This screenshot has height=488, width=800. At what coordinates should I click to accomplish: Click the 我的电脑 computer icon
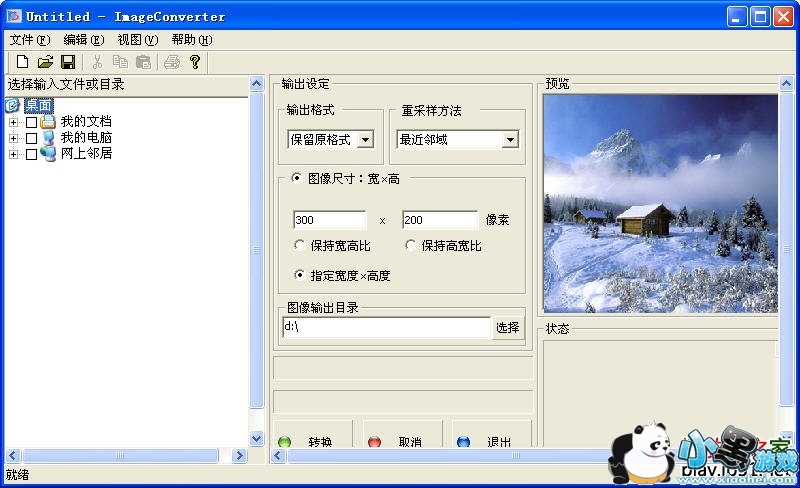pyautogui.click(x=48, y=137)
